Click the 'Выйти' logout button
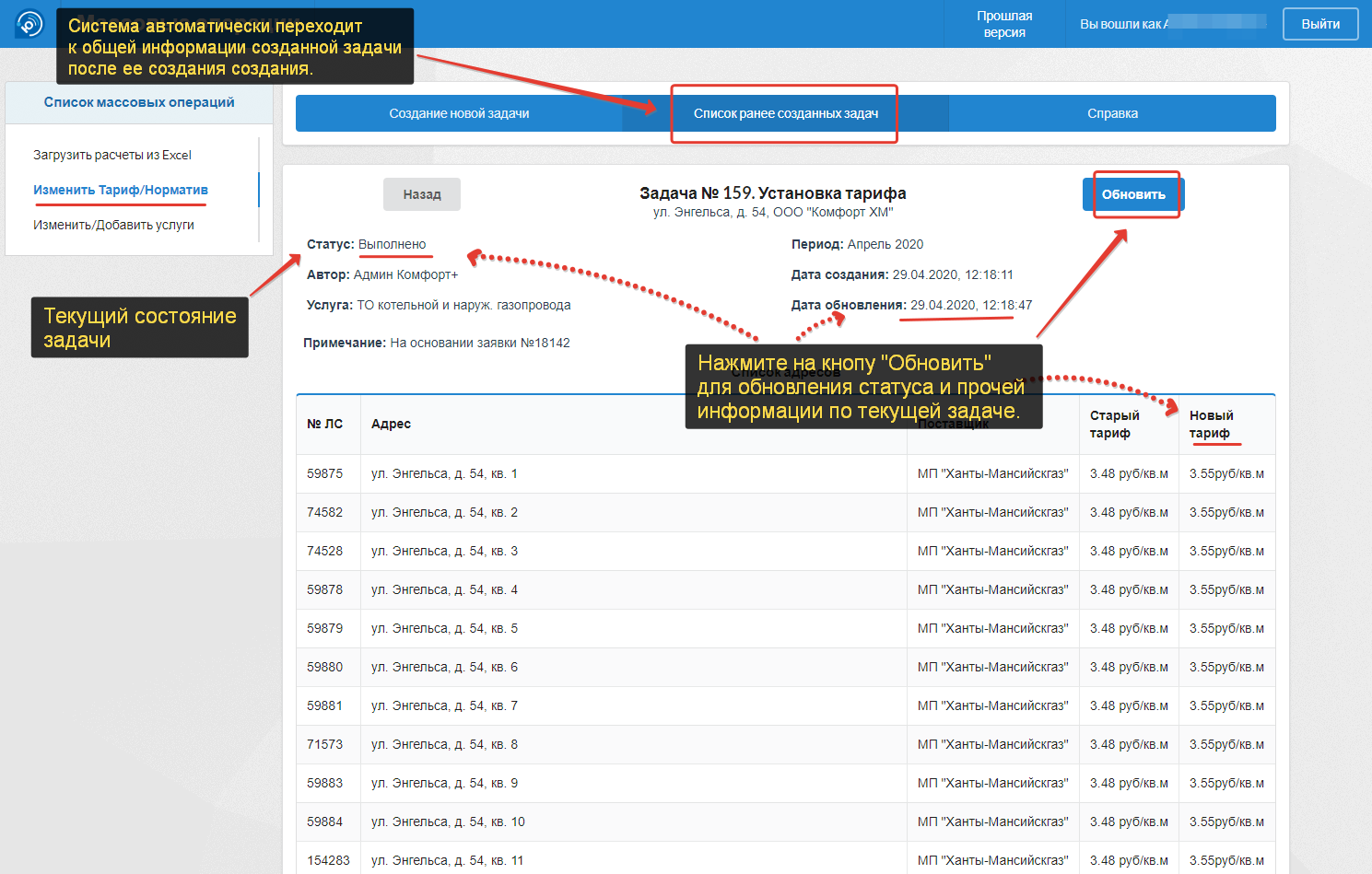 click(x=1319, y=24)
